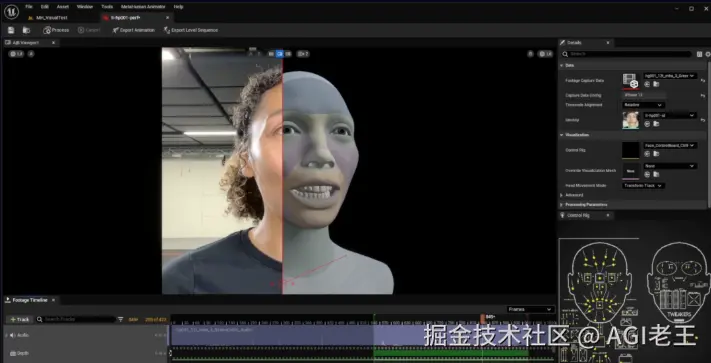Click the Process button
The width and height of the screenshot is (711, 363).
tap(56, 30)
